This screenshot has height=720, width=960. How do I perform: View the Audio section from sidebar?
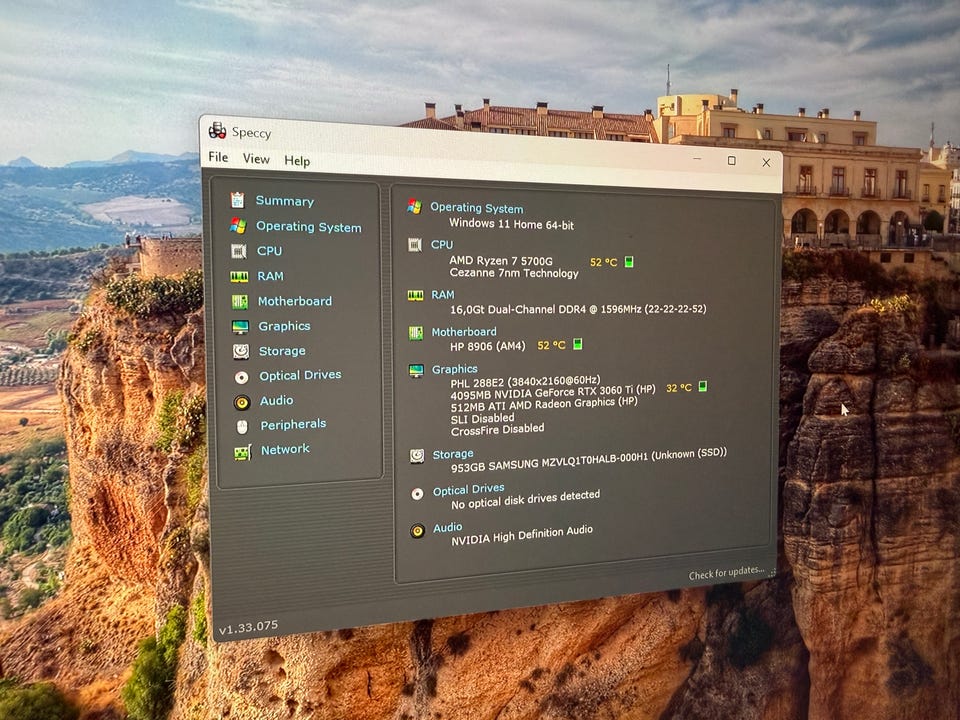pyautogui.click(x=276, y=400)
